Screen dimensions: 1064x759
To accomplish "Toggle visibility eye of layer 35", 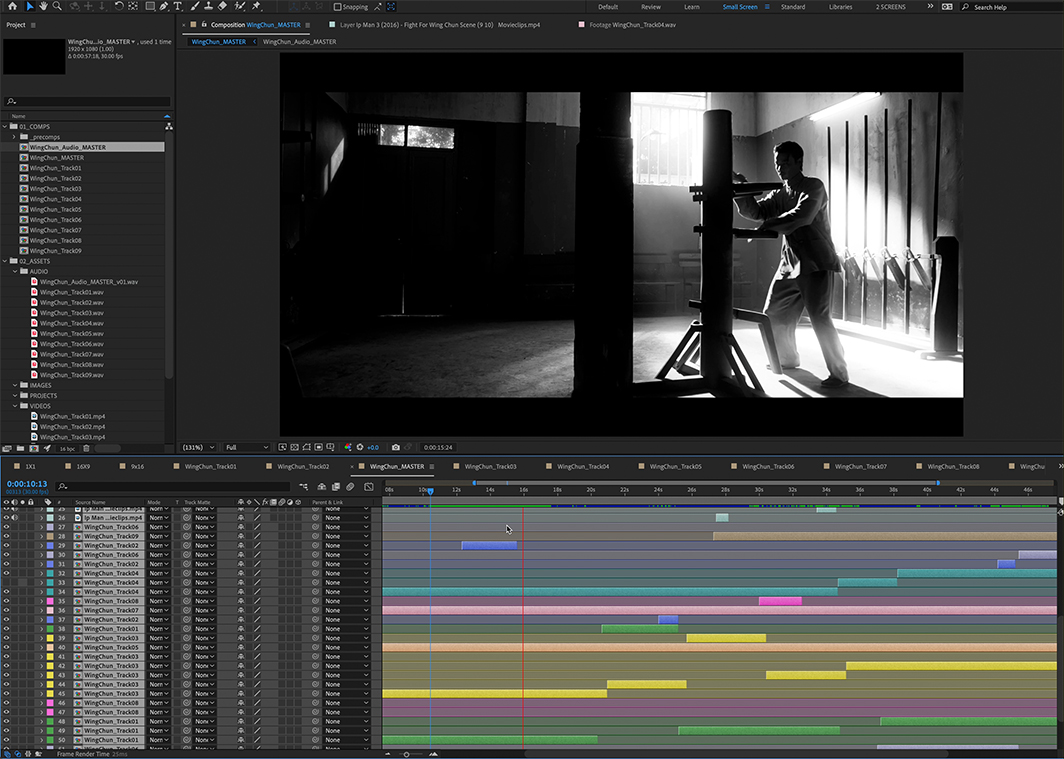I will pos(6,601).
